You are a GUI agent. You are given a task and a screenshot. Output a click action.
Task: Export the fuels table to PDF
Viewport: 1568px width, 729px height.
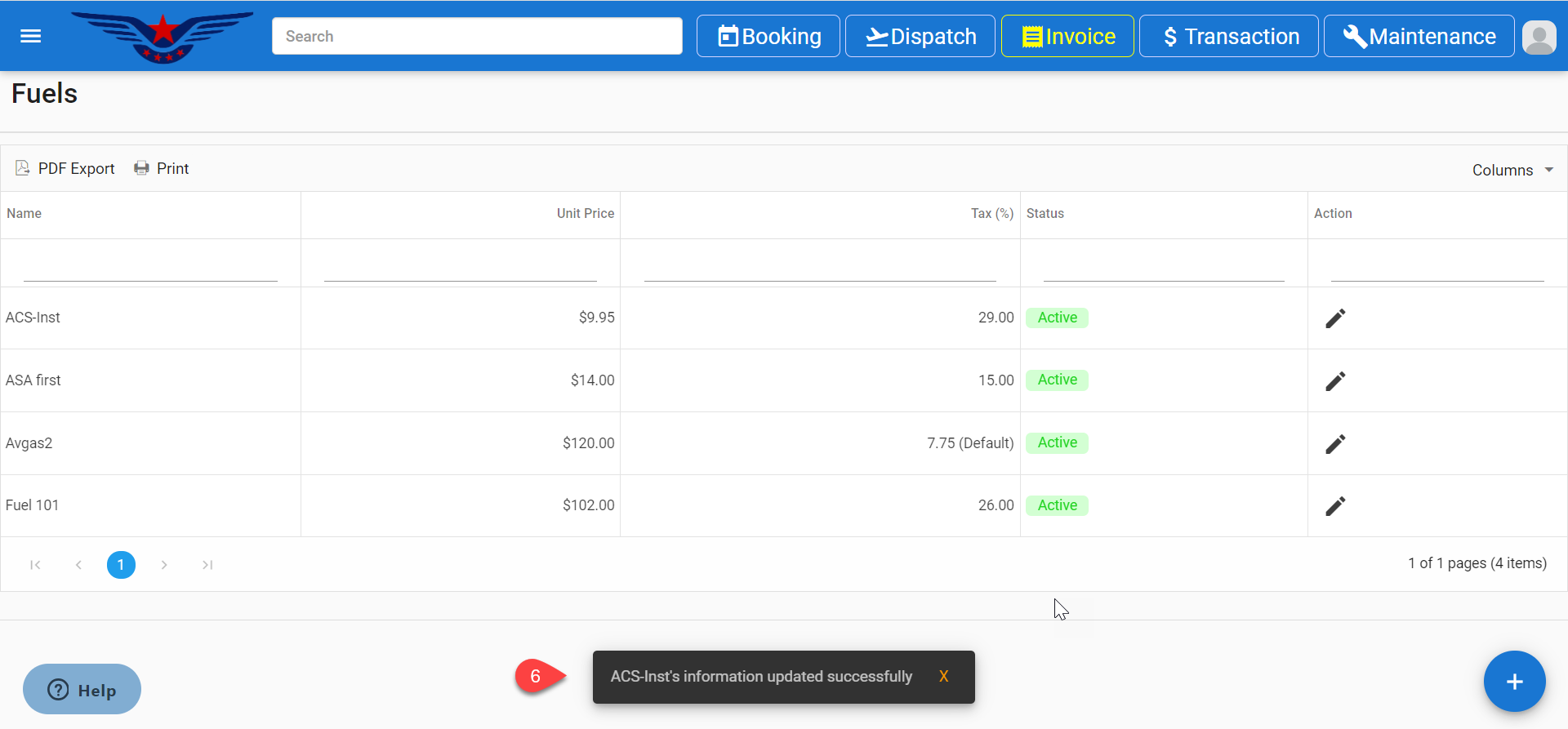click(65, 168)
